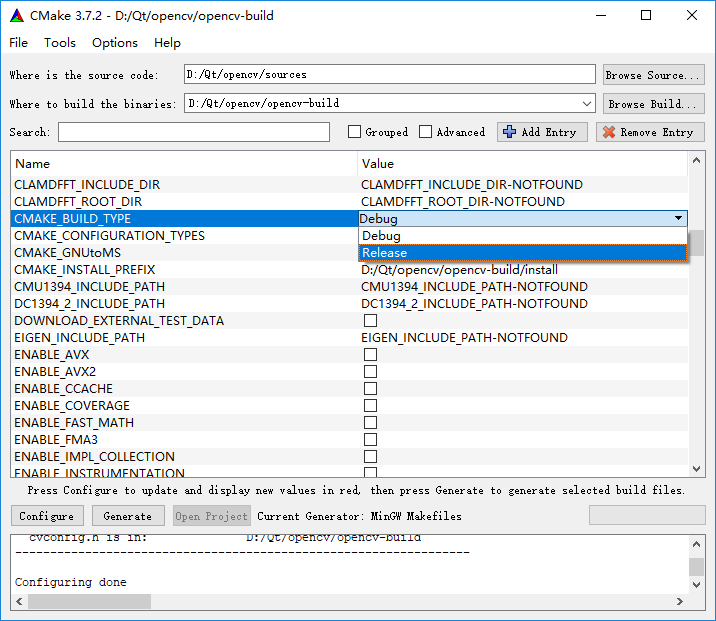Enable the ENABLE_IMPL_COLLECTION checkbox
Image resolution: width=716 pixels, height=621 pixels.
point(370,456)
